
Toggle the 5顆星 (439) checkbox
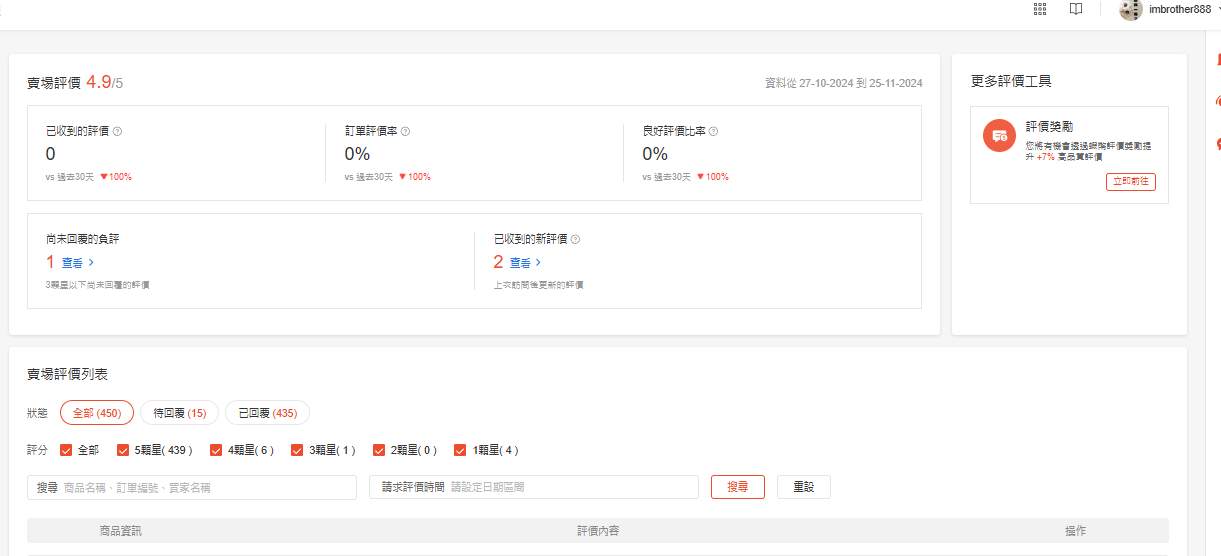pyautogui.click(x=123, y=450)
